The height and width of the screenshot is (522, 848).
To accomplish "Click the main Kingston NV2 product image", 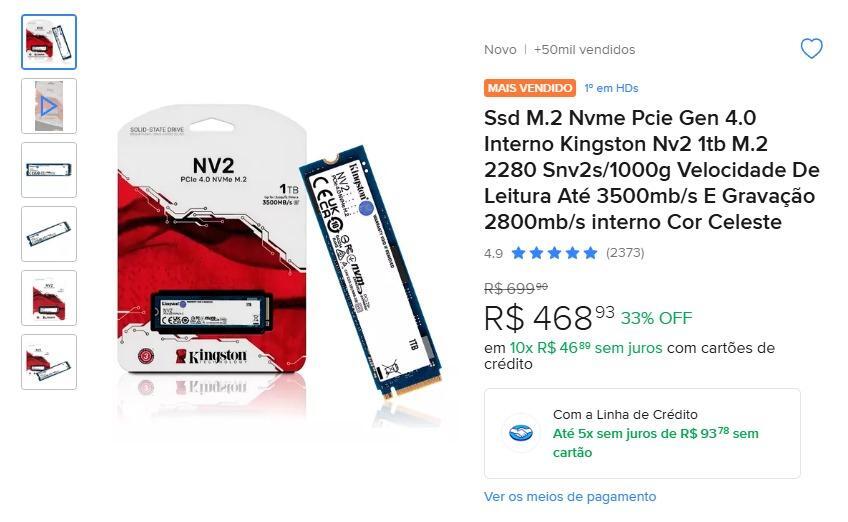I will pos(279,260).
